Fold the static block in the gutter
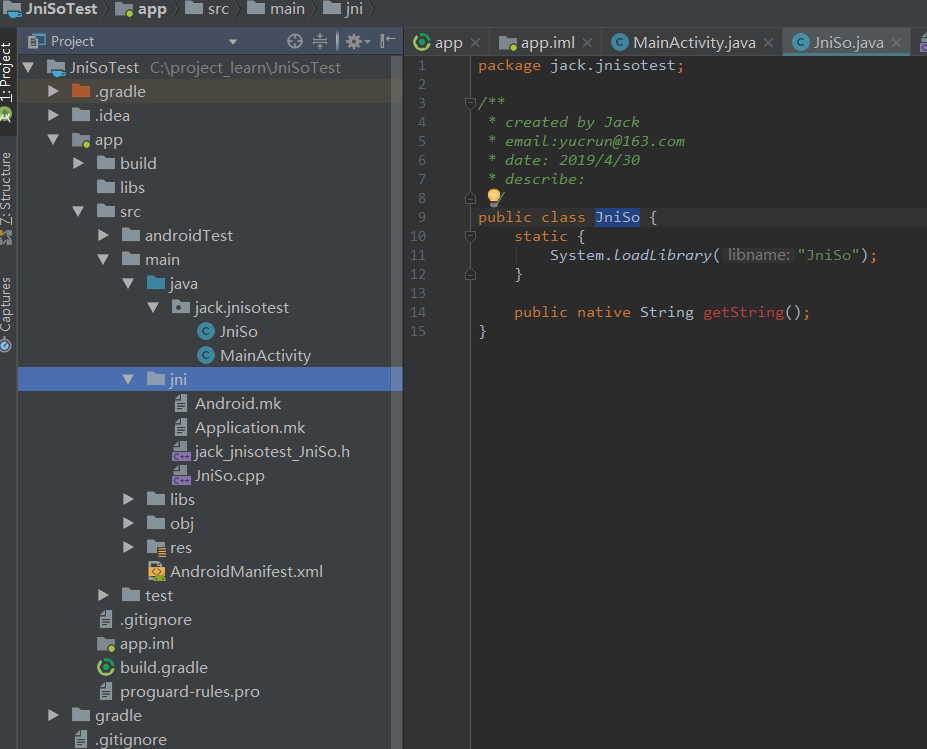This screenshot has height=749, width=927. [469, 236]
